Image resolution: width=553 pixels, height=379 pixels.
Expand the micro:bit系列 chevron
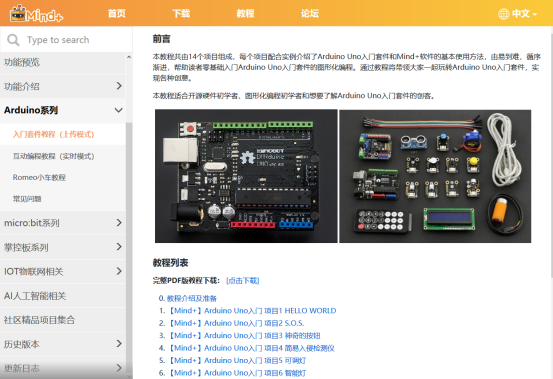119,223
